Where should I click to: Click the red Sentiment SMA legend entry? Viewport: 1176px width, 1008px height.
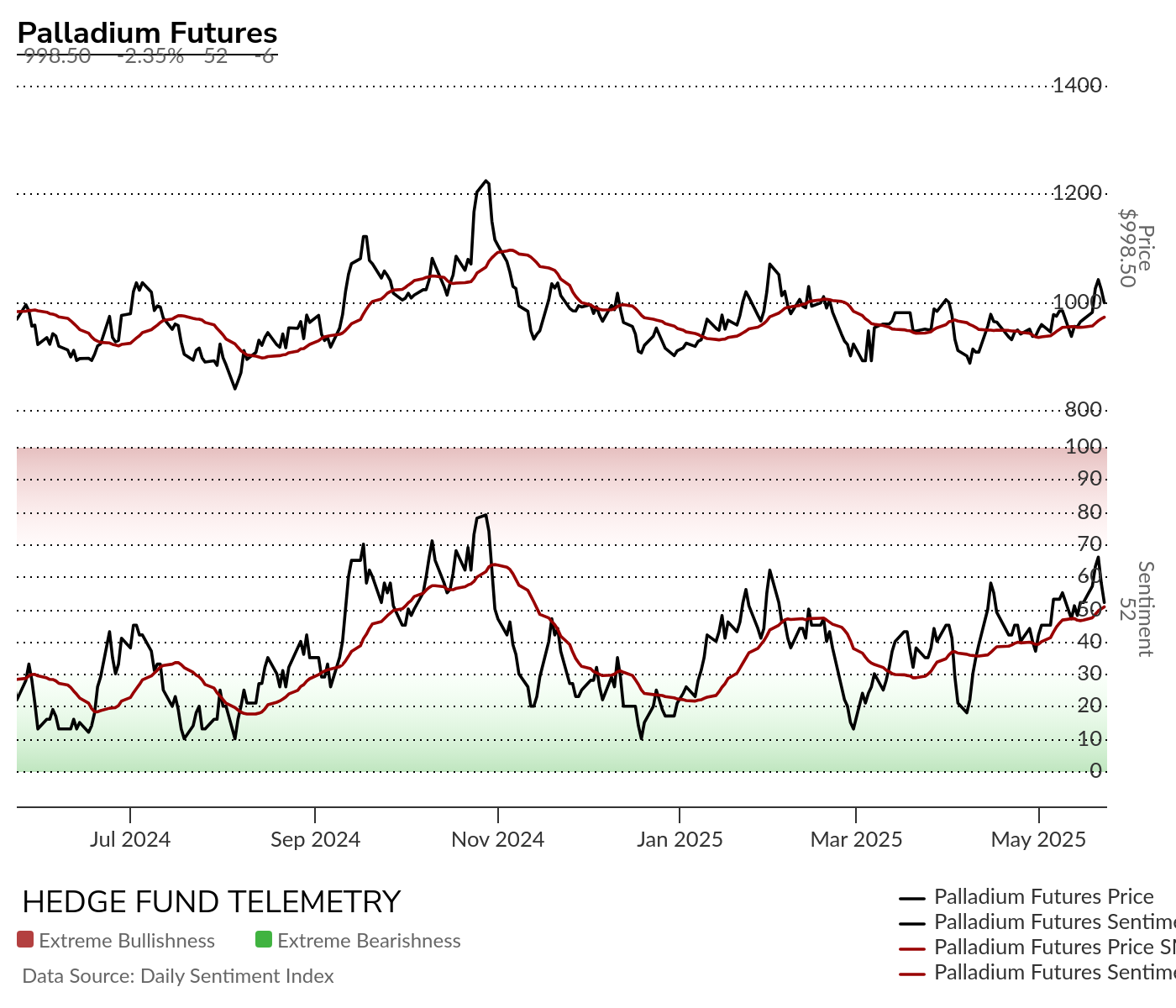(1037, 973)
